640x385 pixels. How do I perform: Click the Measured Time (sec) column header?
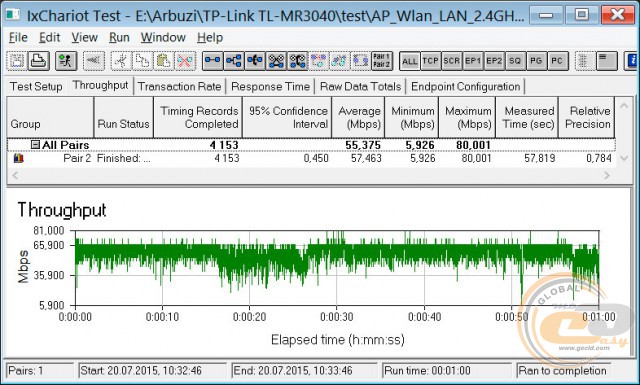pos(527,117)
